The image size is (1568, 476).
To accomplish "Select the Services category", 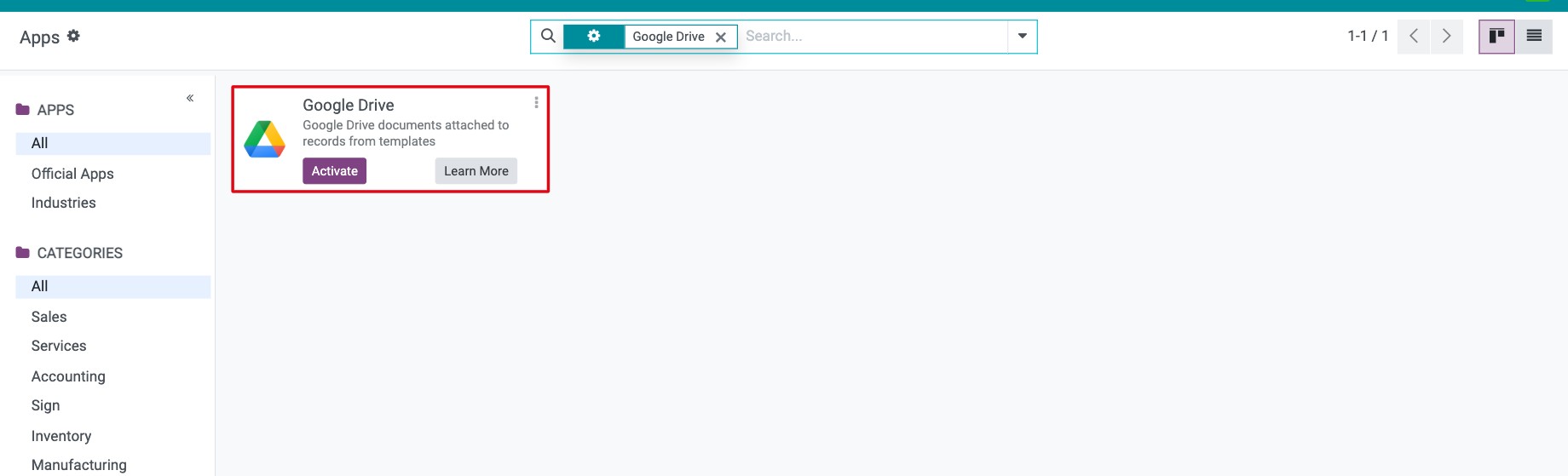I will [x=59, y=346].
